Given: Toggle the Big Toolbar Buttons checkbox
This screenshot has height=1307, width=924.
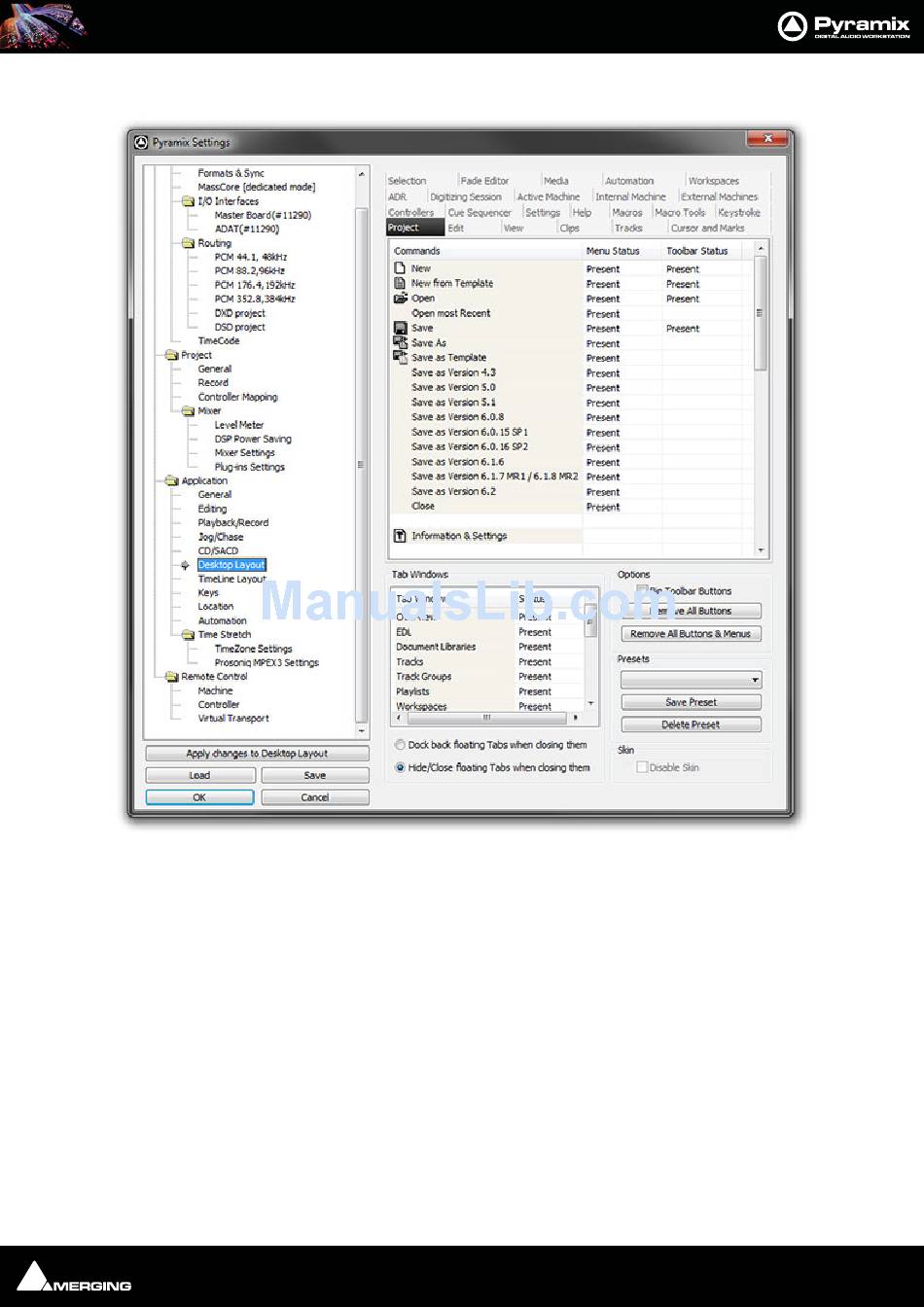Looking at the screenshot, I should [642, 590].
